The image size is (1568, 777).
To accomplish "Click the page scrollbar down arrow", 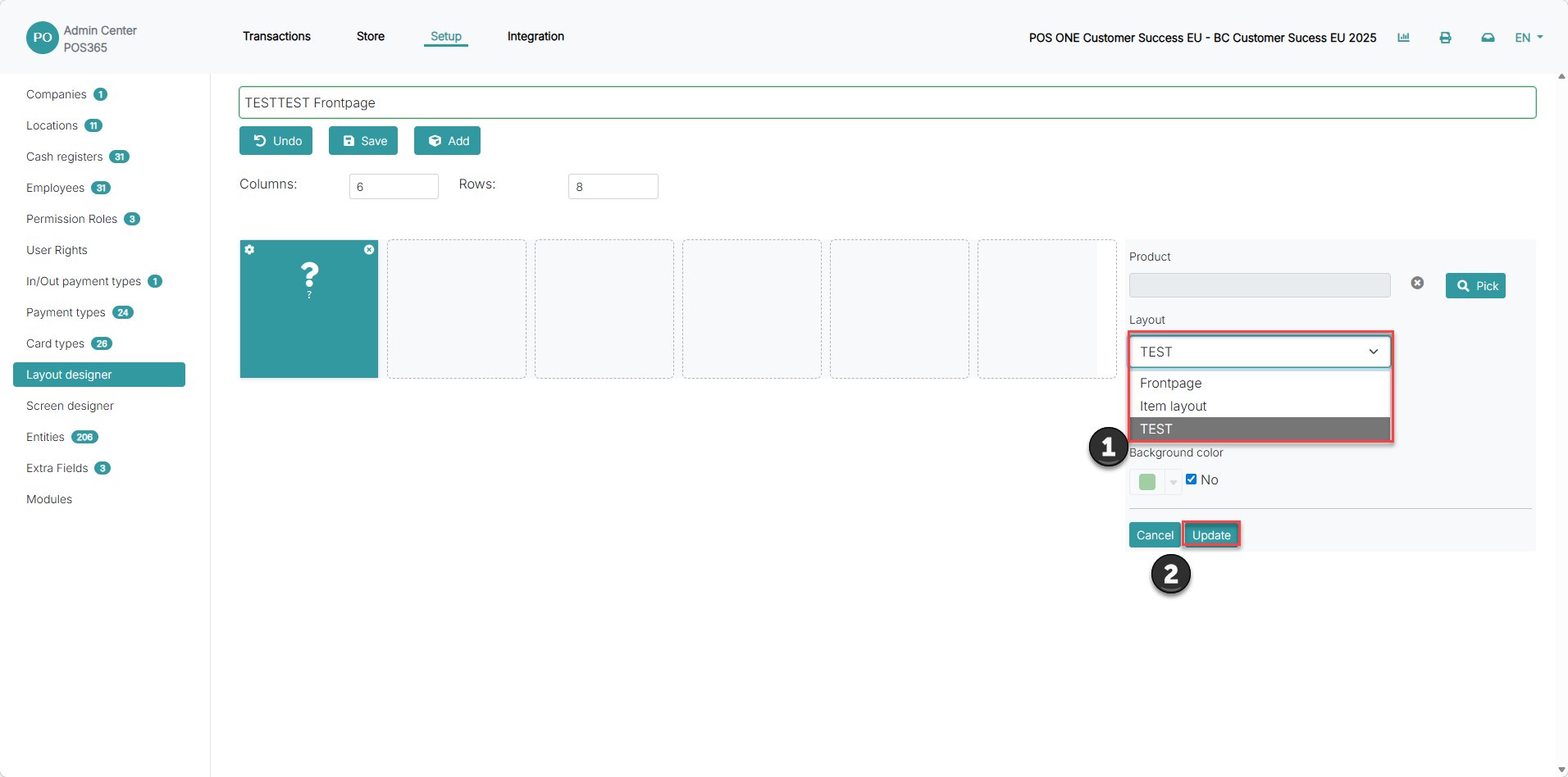I will point(1561,770).
